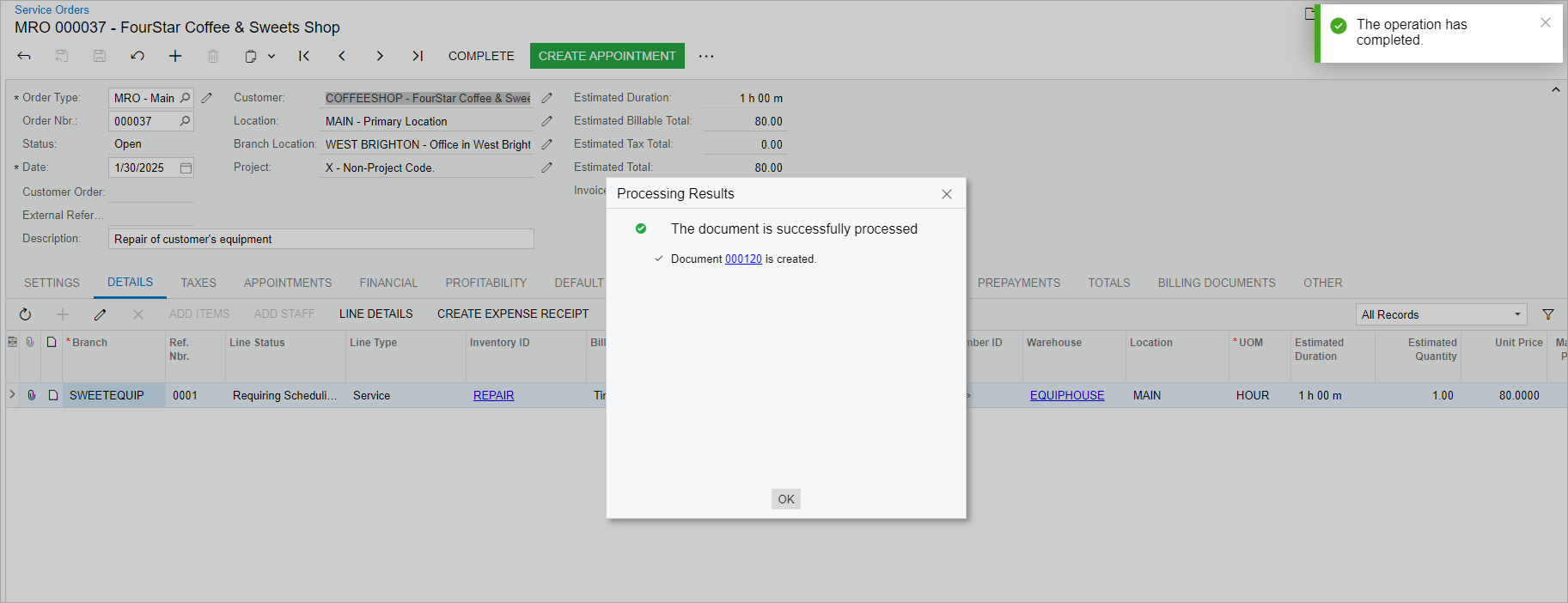
Task: Click the grid column configurator icon
Action: pos(12,342)
